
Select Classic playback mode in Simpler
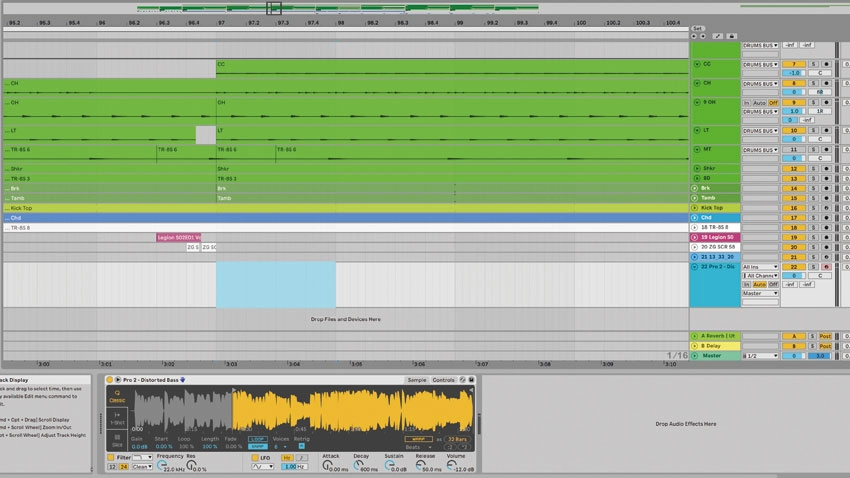(117, 396)
